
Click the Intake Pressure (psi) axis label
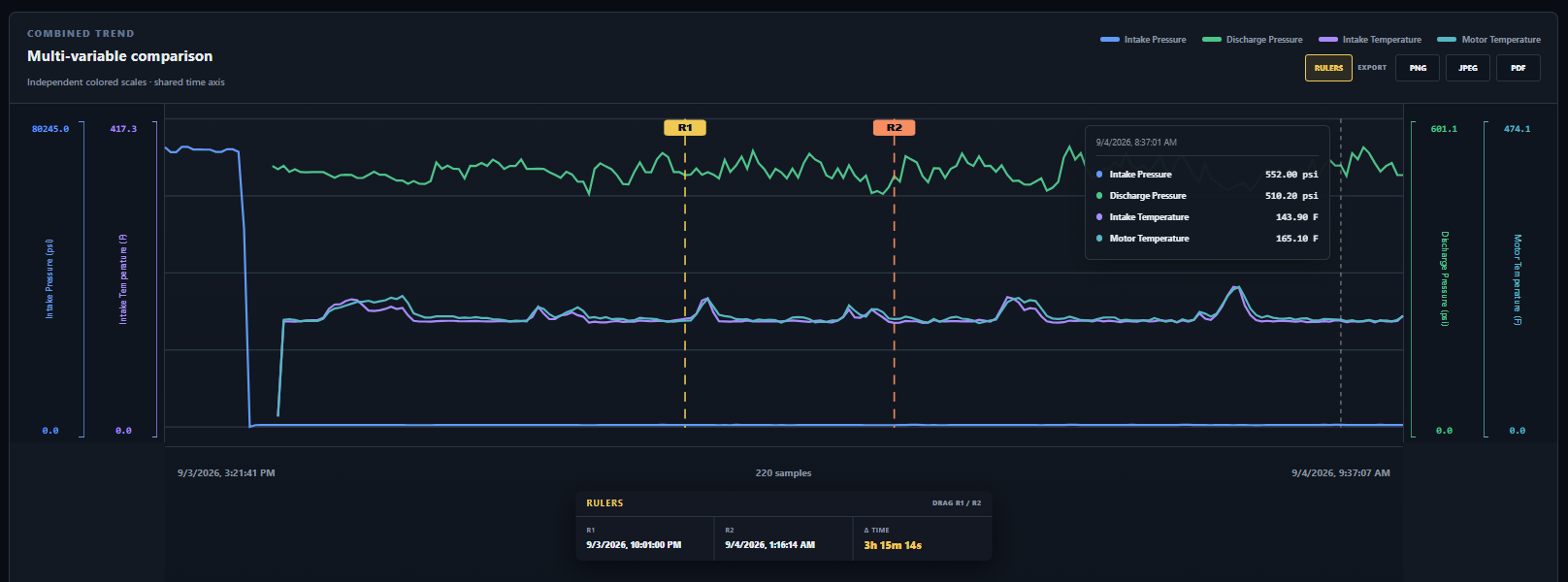click(49, 279)
